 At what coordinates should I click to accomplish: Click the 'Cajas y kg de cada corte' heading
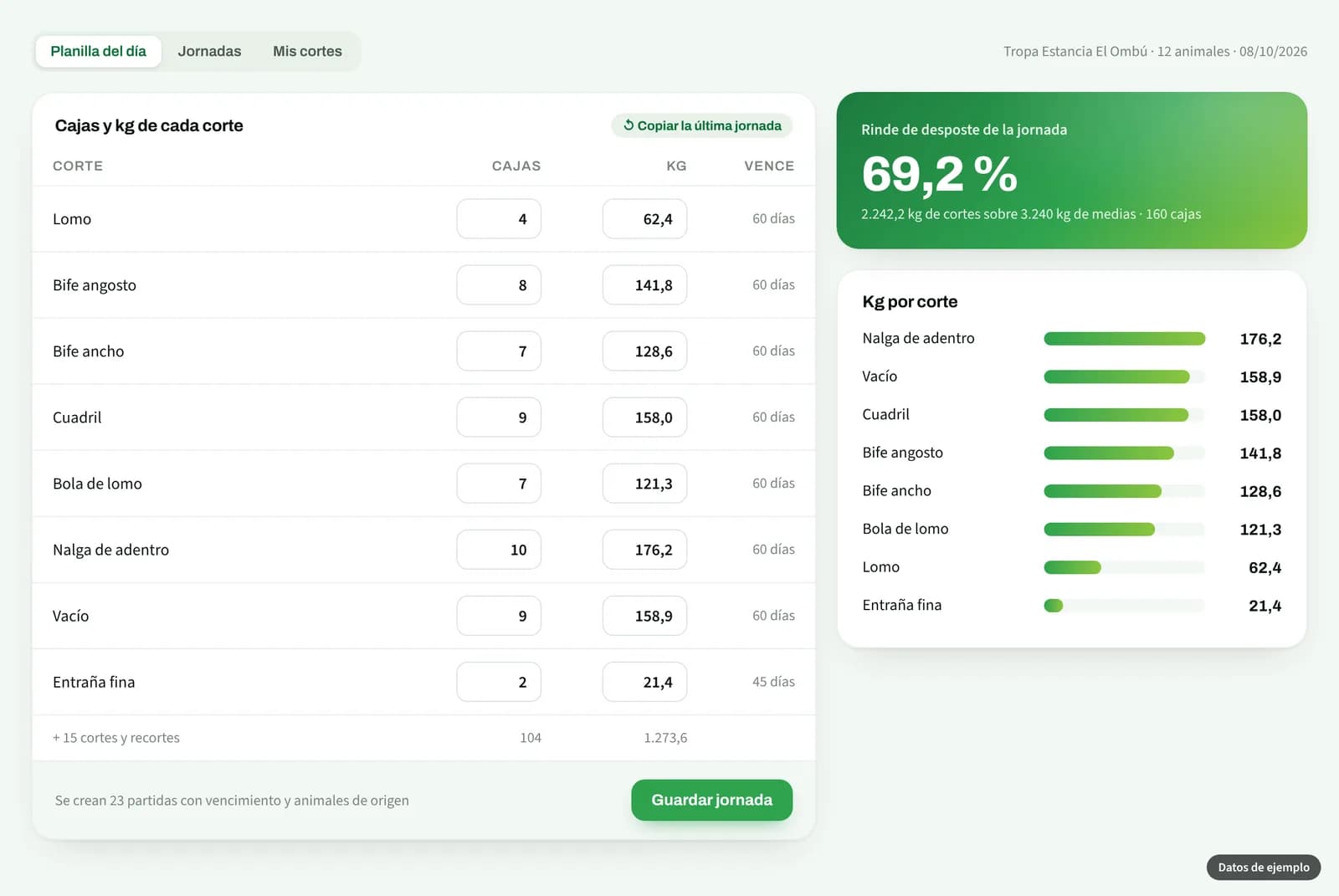pyautogui.click(x=149, y=125)
